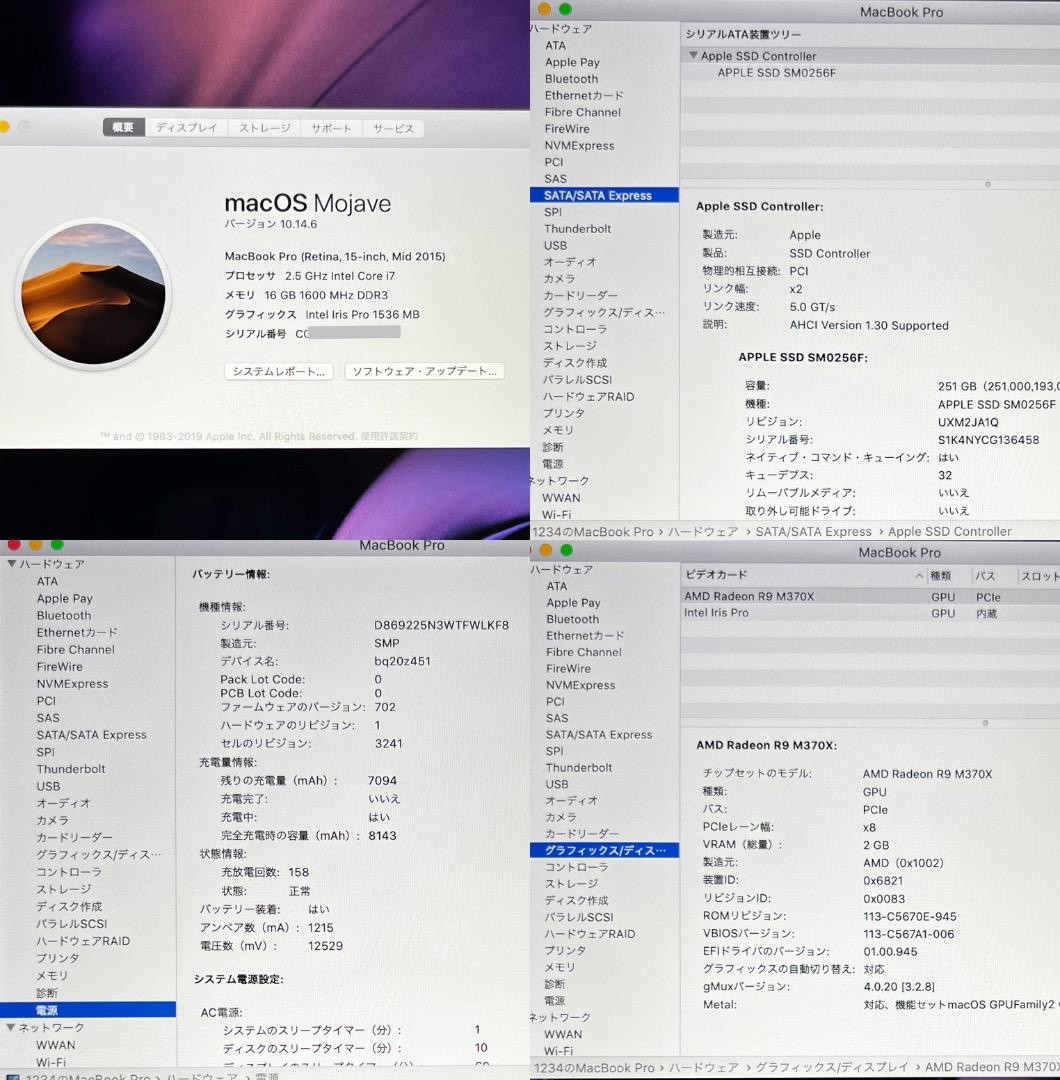Click the macOS Mojave desert logo image
Viewport: 1060px width, 1080px height.
click(x=93, y=293)
